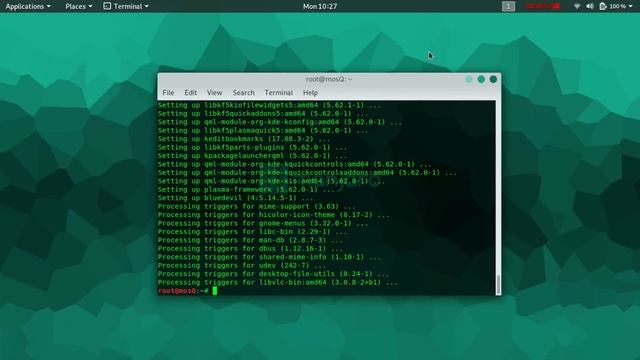Screen dimensions: 640x360
Task: Click the terminal window scrollbar thumb
Action: pos(498,284)
